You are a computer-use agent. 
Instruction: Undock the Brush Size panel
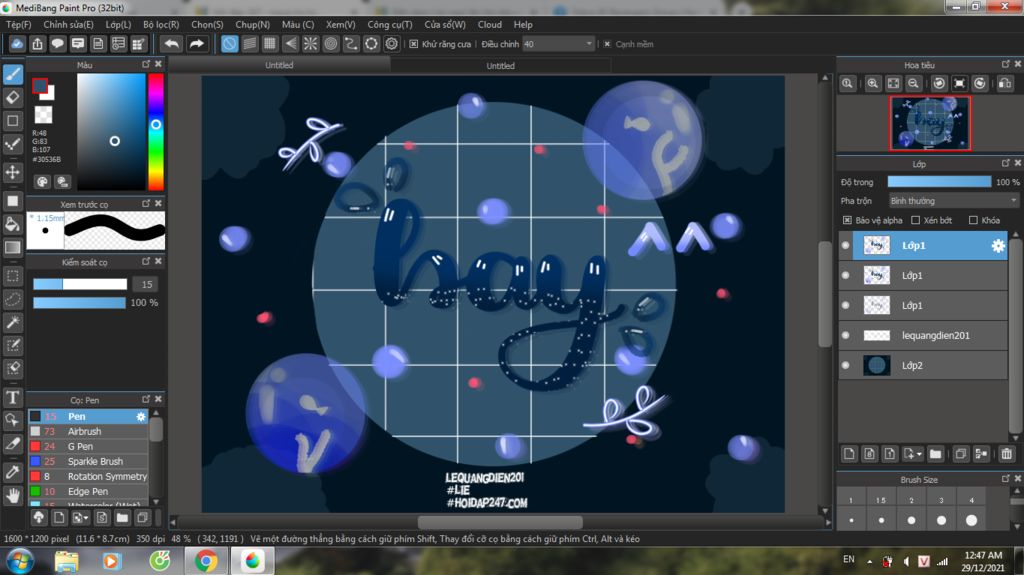click(1006, 479)
